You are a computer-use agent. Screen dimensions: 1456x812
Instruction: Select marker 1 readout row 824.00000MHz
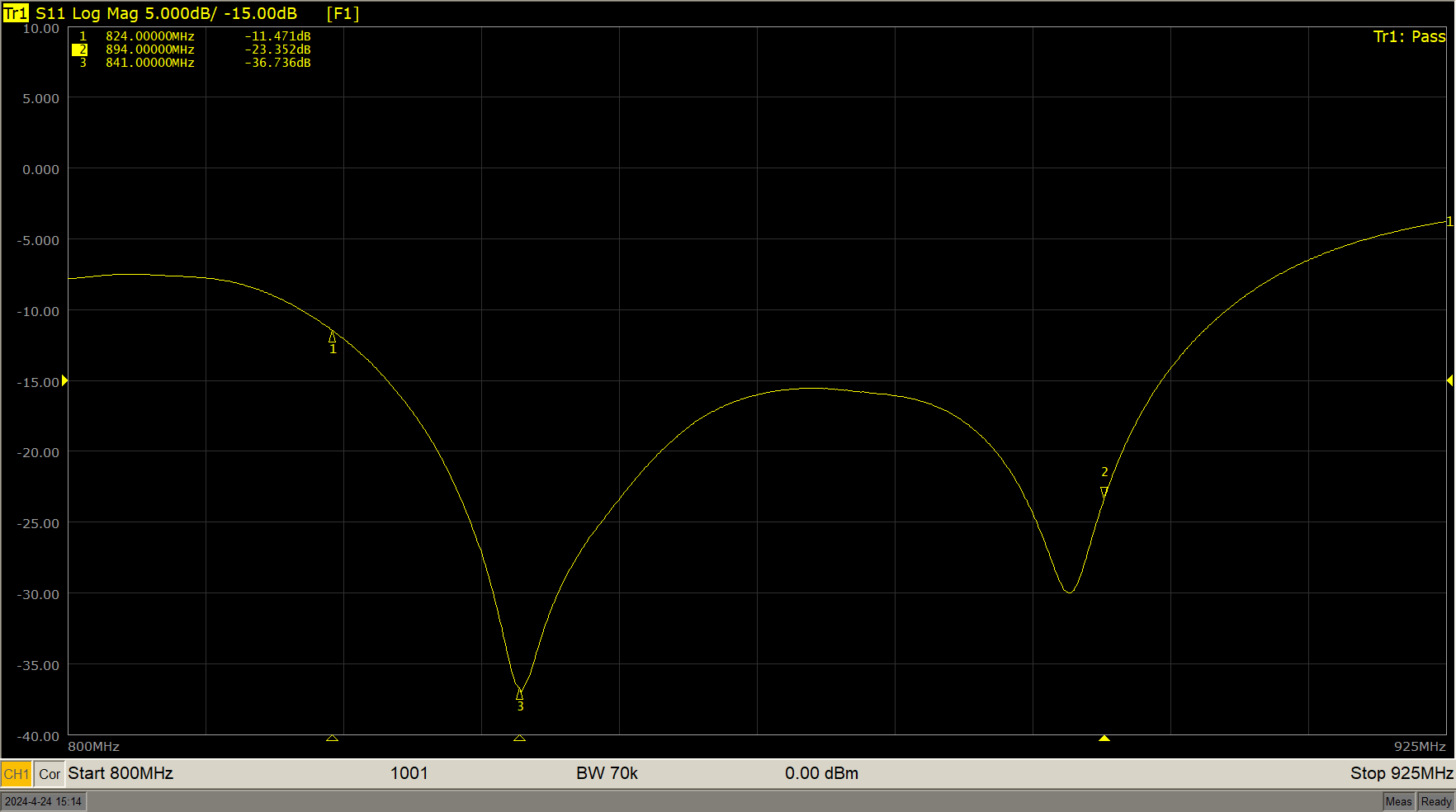coord(195,36)
